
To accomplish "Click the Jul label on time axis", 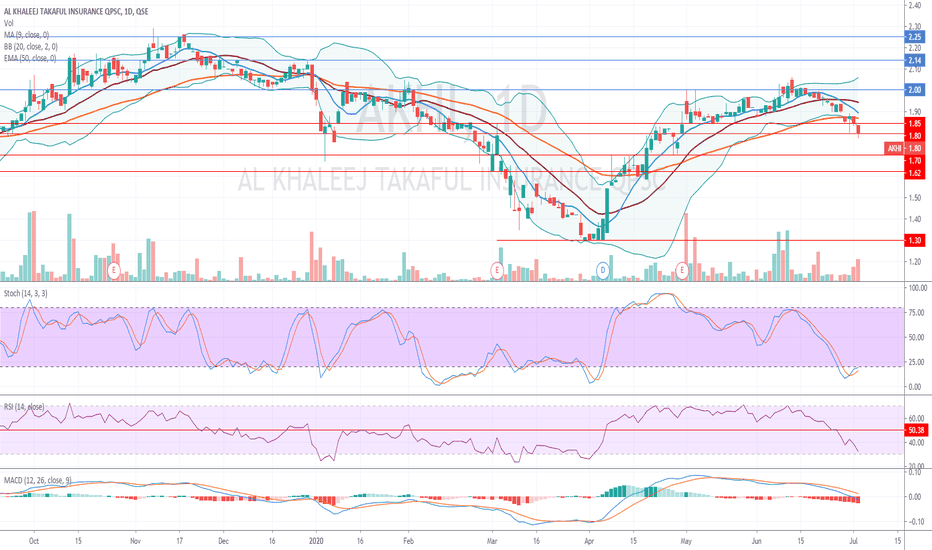I will 854,541.
